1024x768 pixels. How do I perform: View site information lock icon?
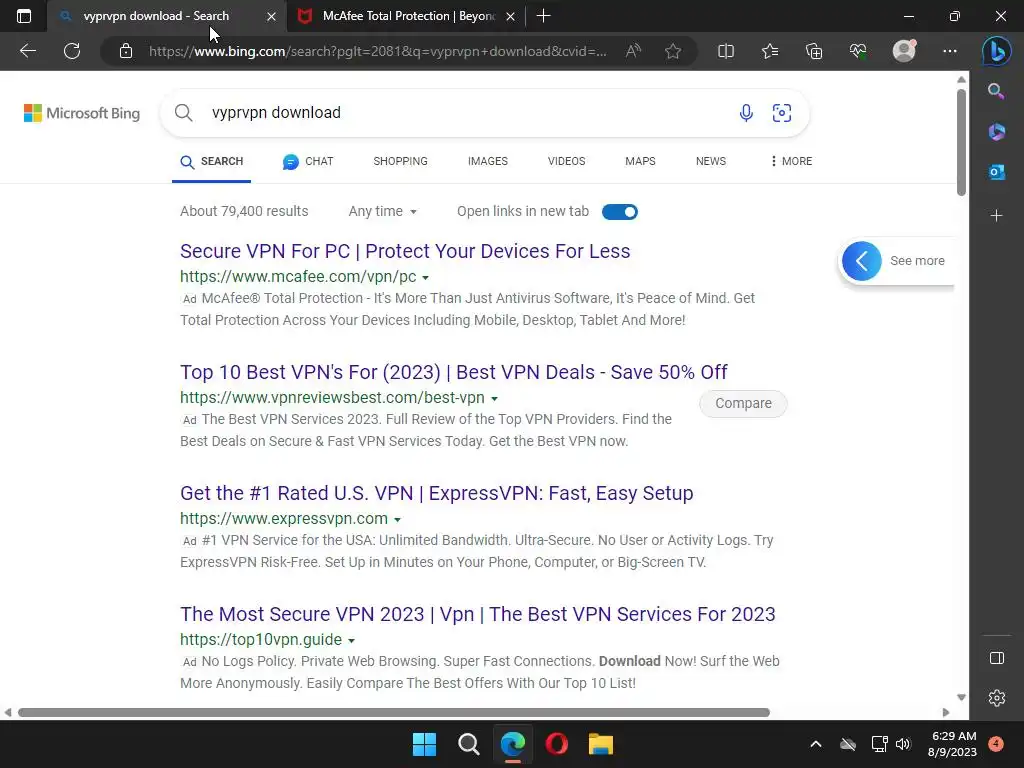(x=126, y=51)
